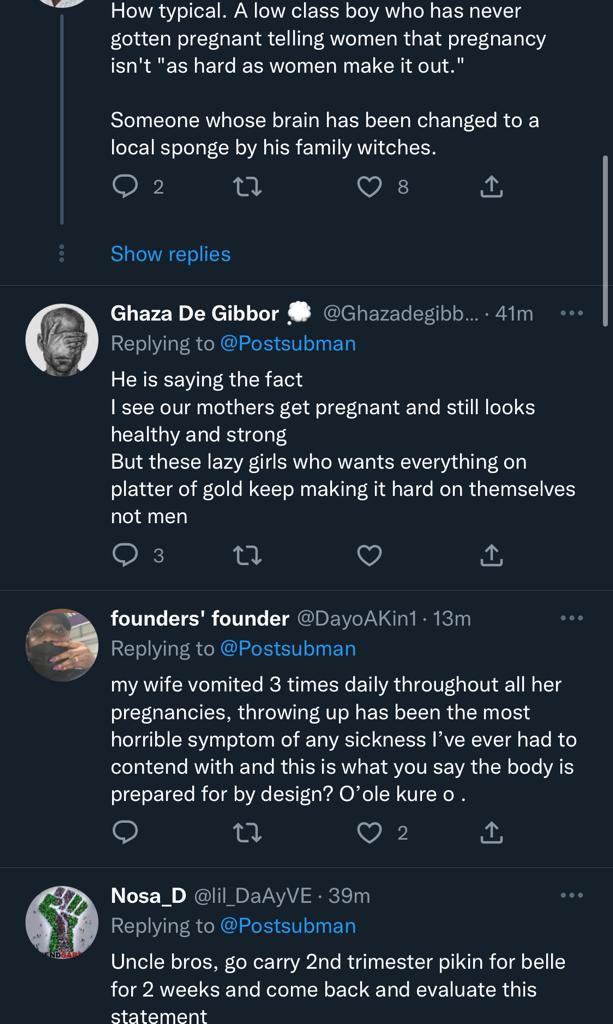Image resolution: width=613 pixels, height=1024 pixels.
Task: Like the top reply with 8 likes
Action: point(370,187)
